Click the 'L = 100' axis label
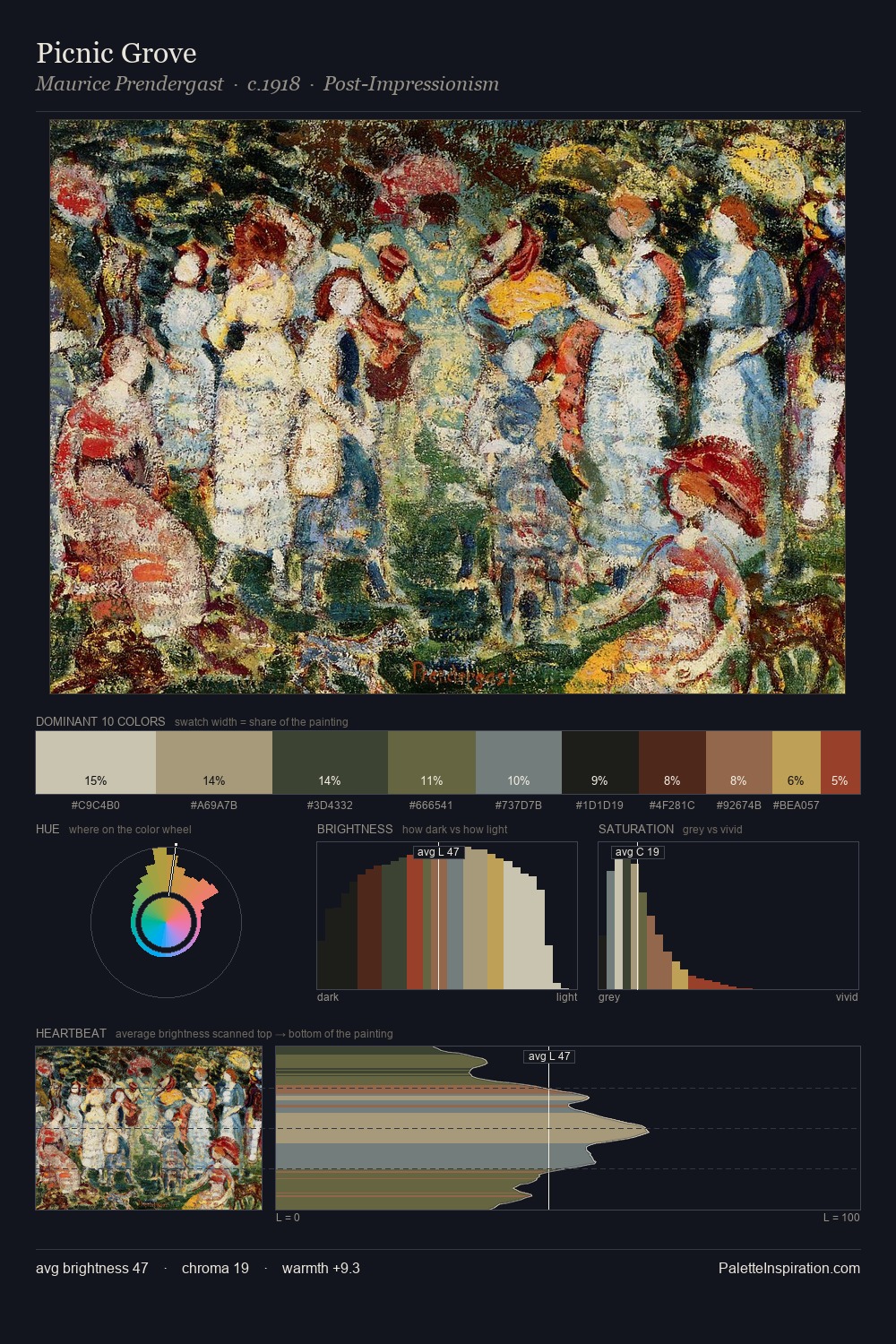The height and width of the screenshot is (1344, 896). click(x=841, y=1218)
